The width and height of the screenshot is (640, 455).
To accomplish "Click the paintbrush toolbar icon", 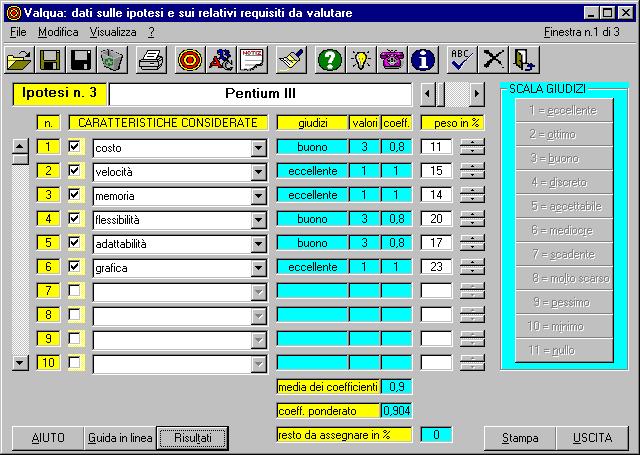I will [x=291, y=59].
